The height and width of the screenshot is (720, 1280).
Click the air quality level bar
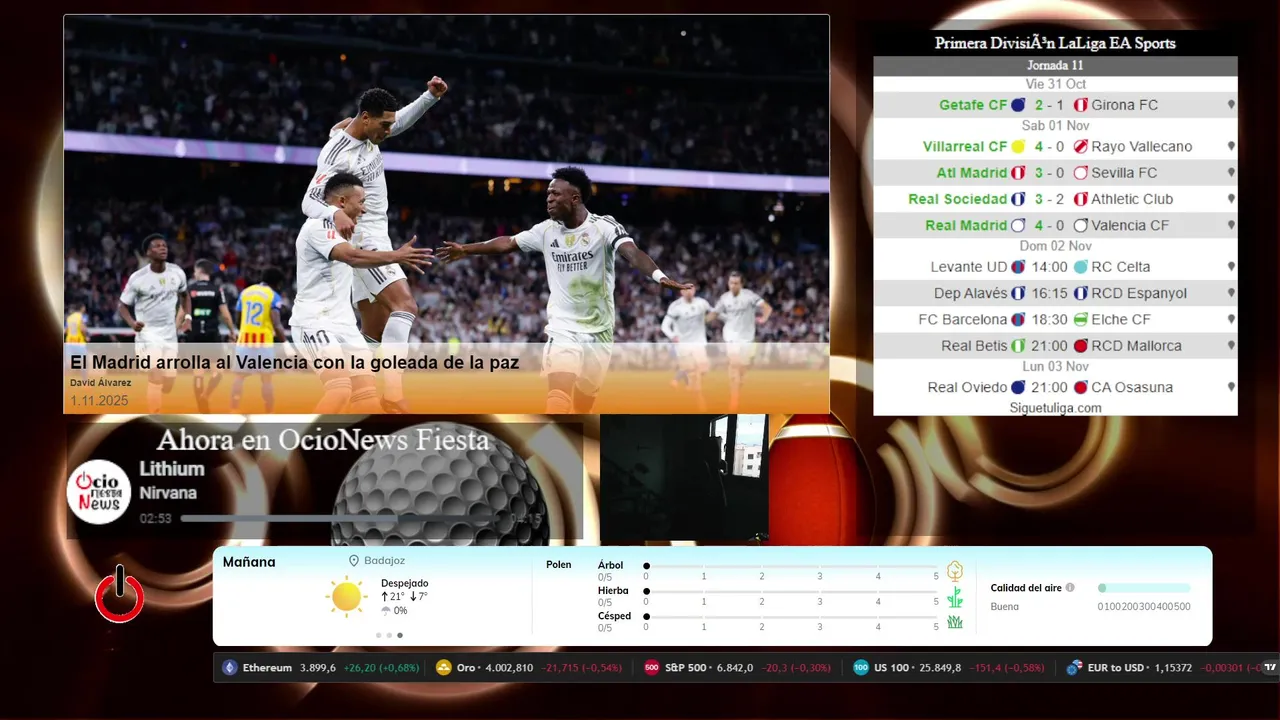(x=1144, y=588)
